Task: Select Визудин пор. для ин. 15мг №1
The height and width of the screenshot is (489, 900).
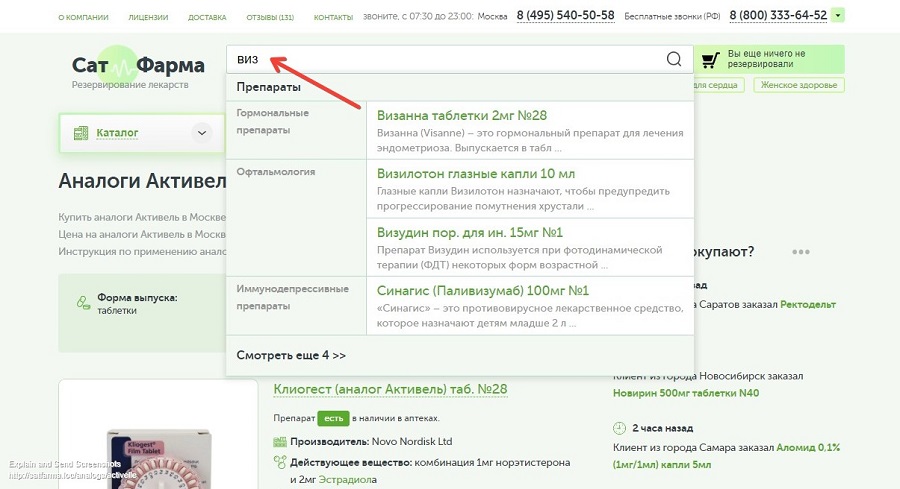Action: (x=470, y=232)
